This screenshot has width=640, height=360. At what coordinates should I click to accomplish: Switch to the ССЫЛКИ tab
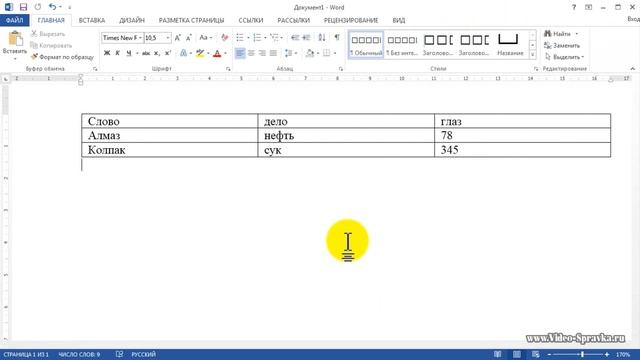(251, 20)
